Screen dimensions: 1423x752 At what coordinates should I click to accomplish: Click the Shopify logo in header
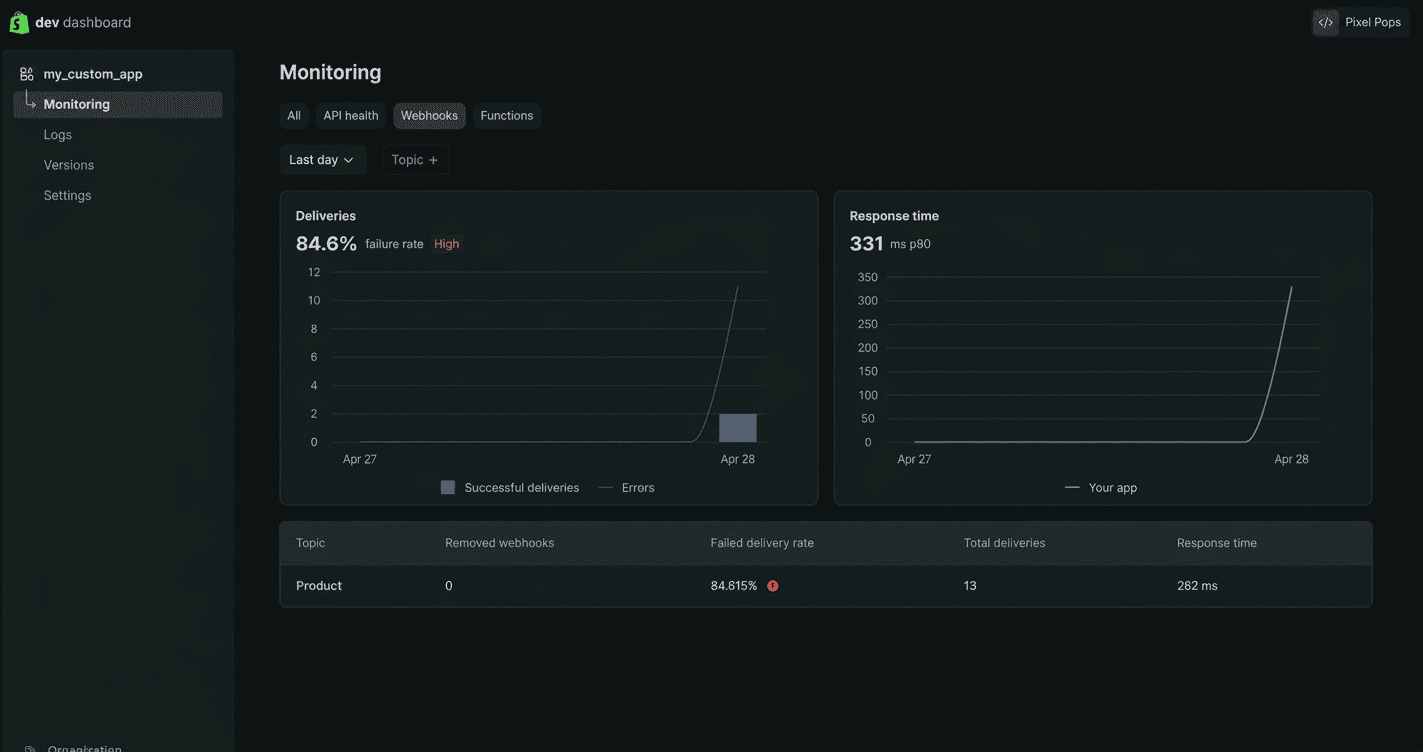(x=19, y=22)
